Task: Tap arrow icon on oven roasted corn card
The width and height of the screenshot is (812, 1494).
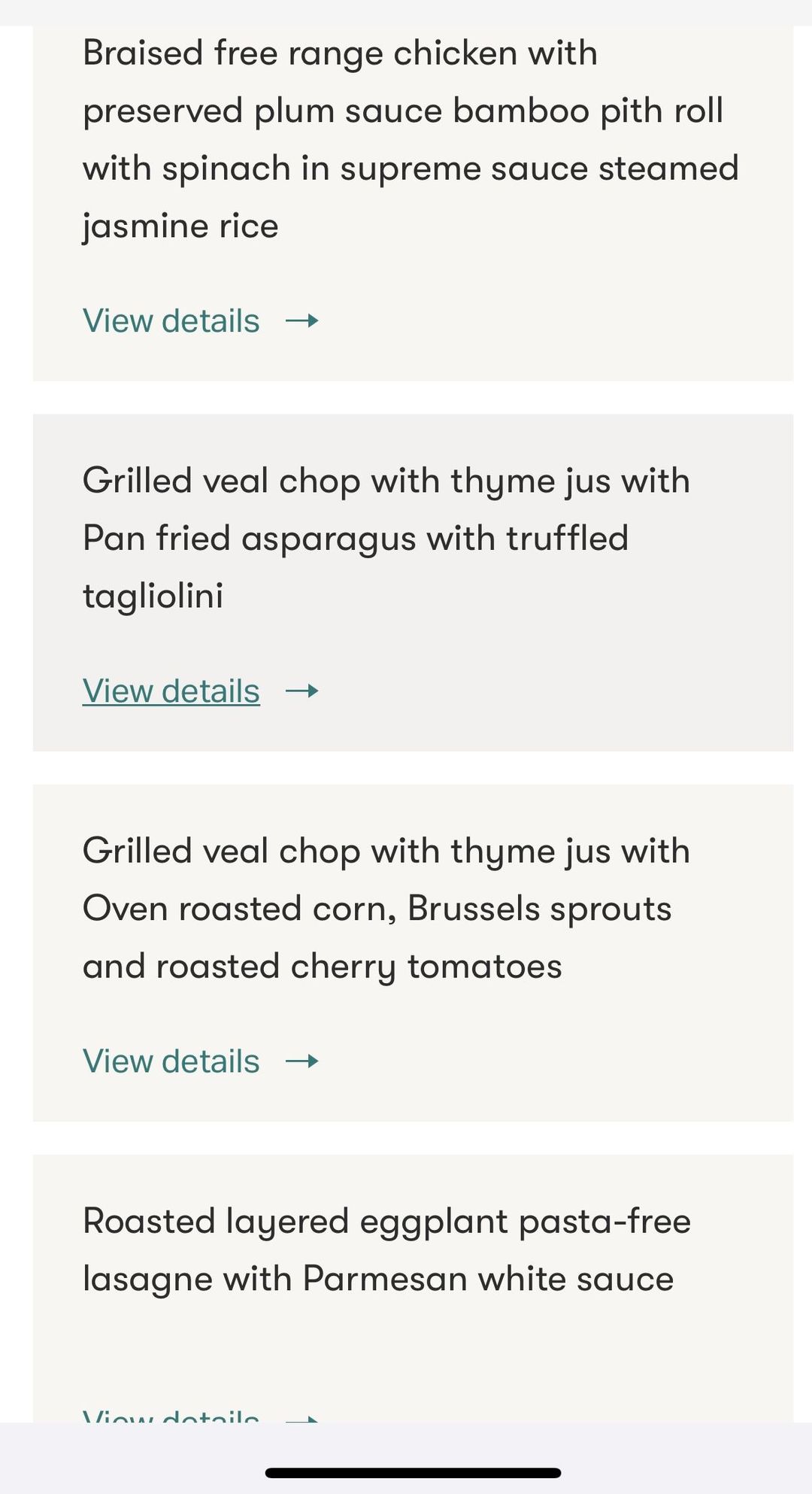Action: click(302, 1061)
